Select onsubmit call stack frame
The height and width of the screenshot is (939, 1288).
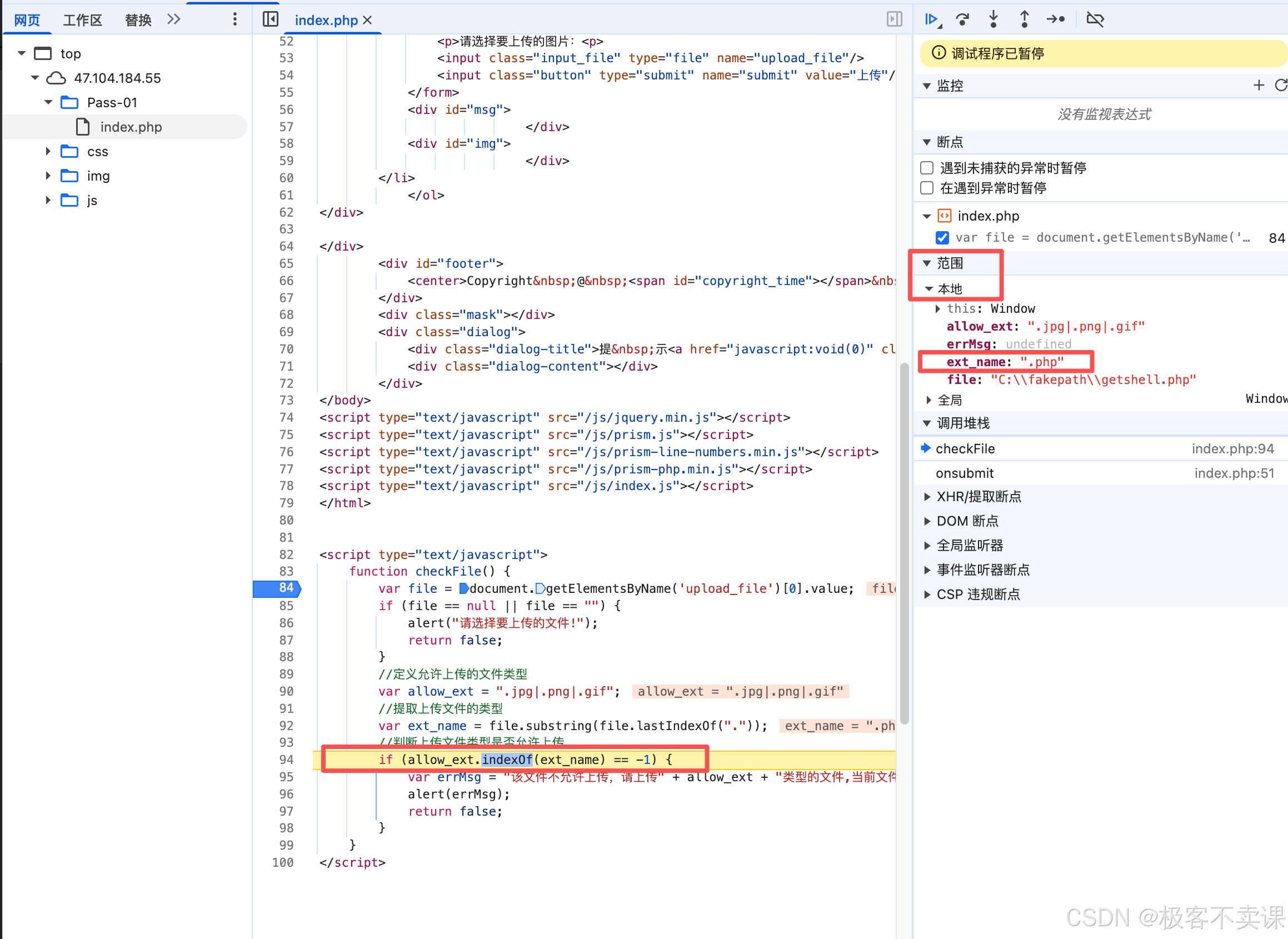tap(1100, 473)
